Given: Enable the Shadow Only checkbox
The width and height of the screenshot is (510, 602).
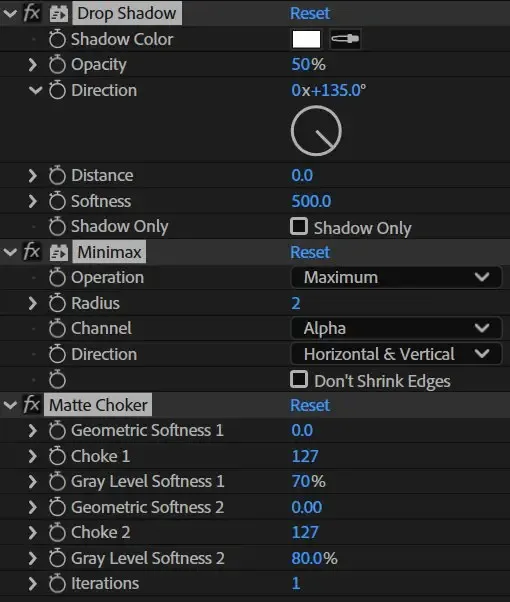Looking at the screenshot, I should (299, 227).
